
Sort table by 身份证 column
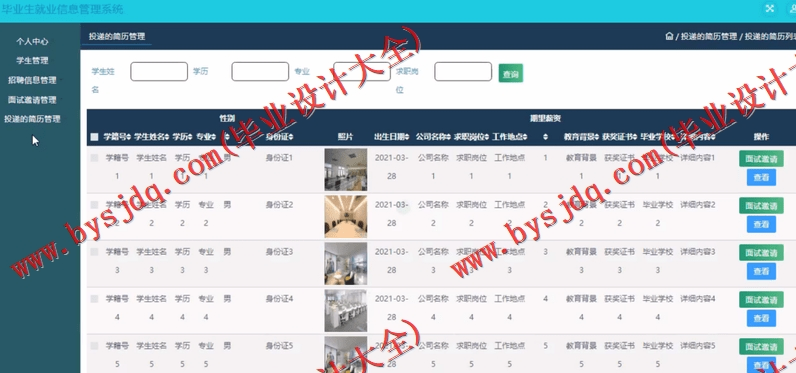click(279, 137)
